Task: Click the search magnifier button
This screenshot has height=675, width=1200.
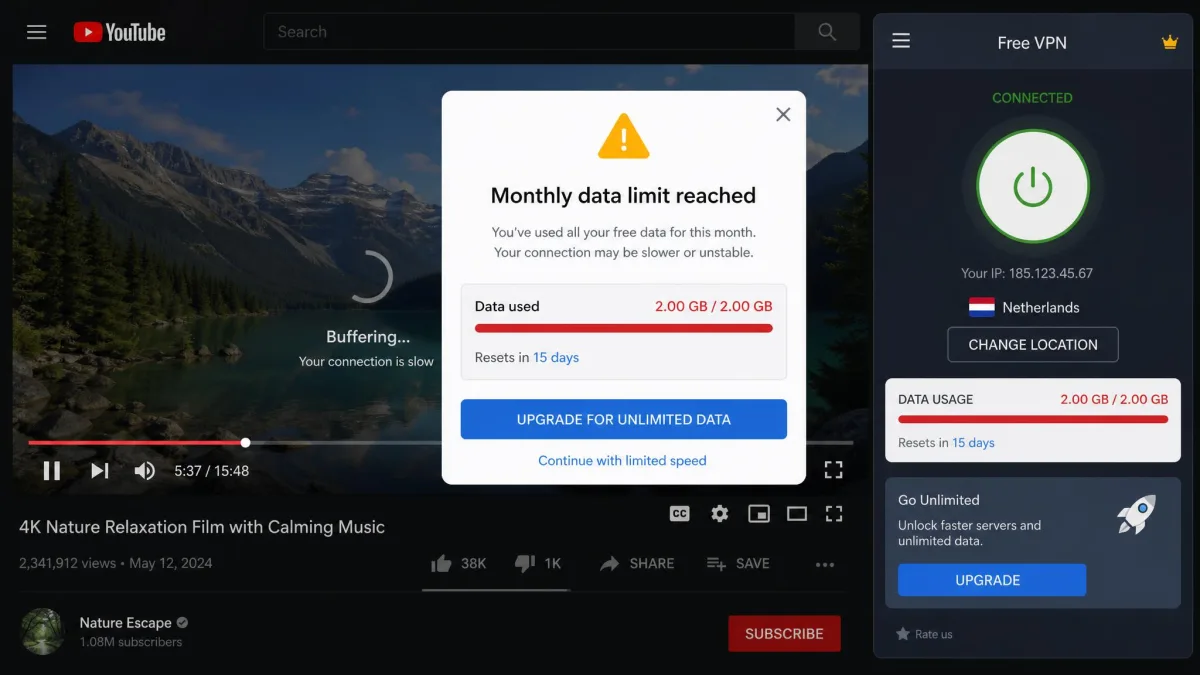Action: coord(827,32)
